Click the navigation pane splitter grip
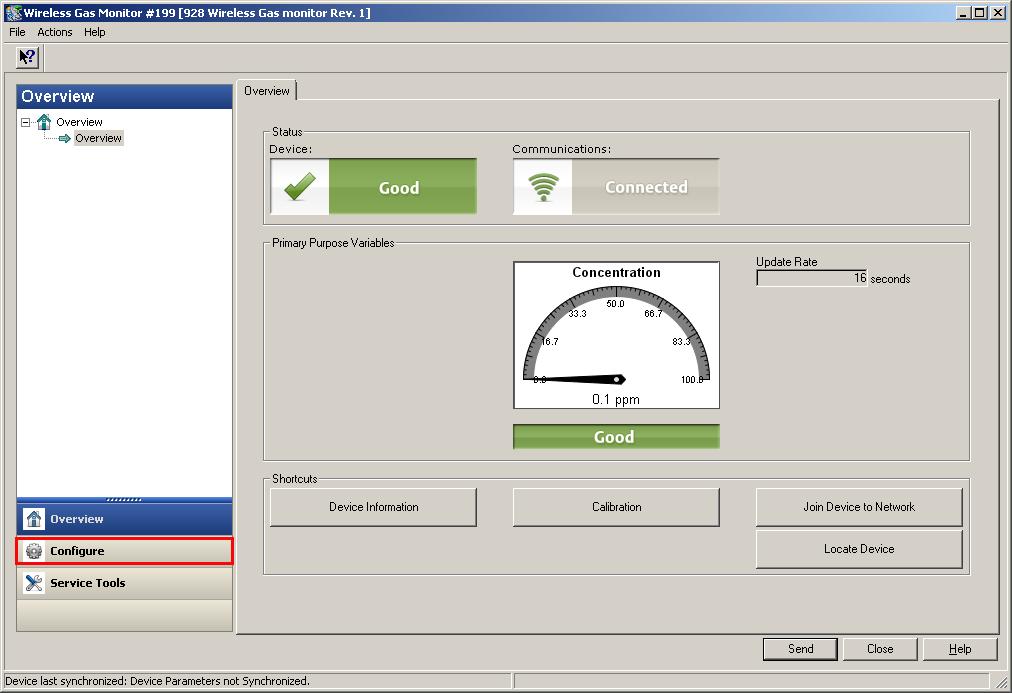This screenshot has height=693, width=1012. coord(124,499)
